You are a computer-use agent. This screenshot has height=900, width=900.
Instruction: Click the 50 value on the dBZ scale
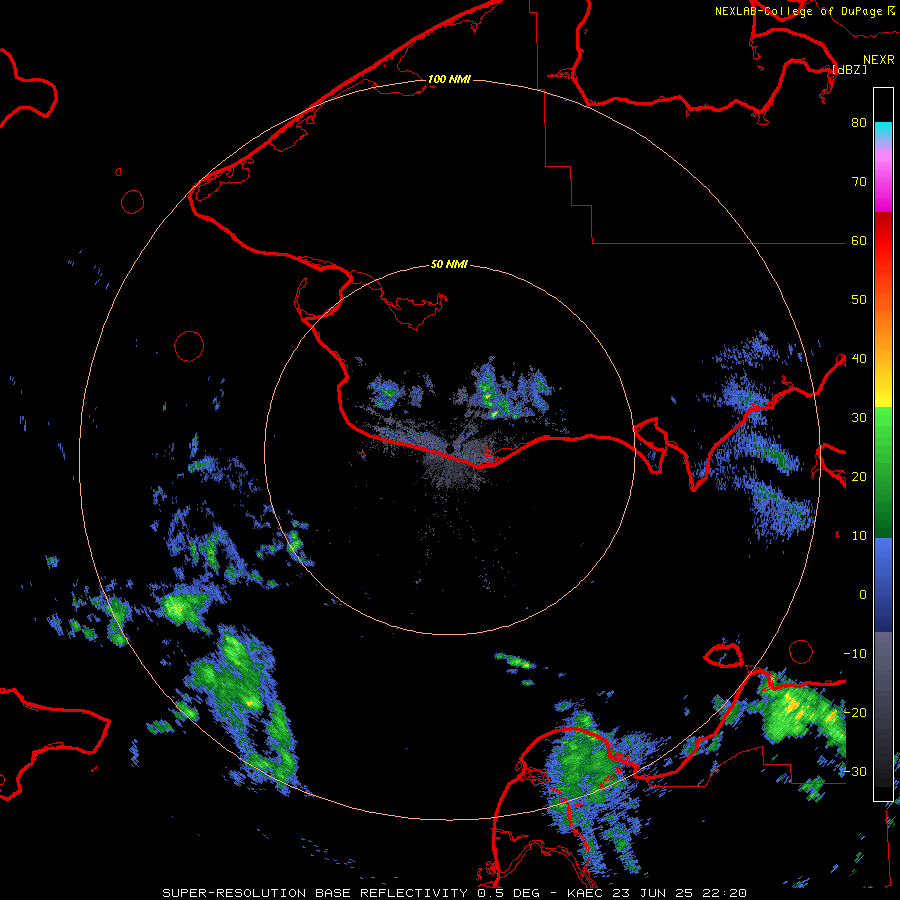[x=859, y=300]
